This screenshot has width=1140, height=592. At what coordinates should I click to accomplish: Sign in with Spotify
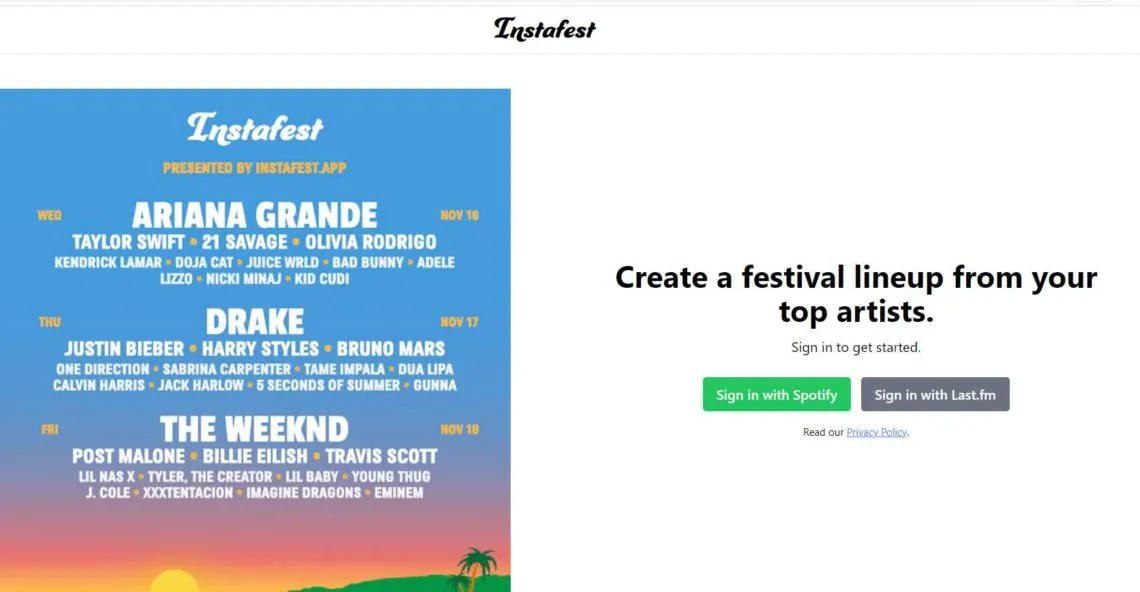click(x=776, y=394)
